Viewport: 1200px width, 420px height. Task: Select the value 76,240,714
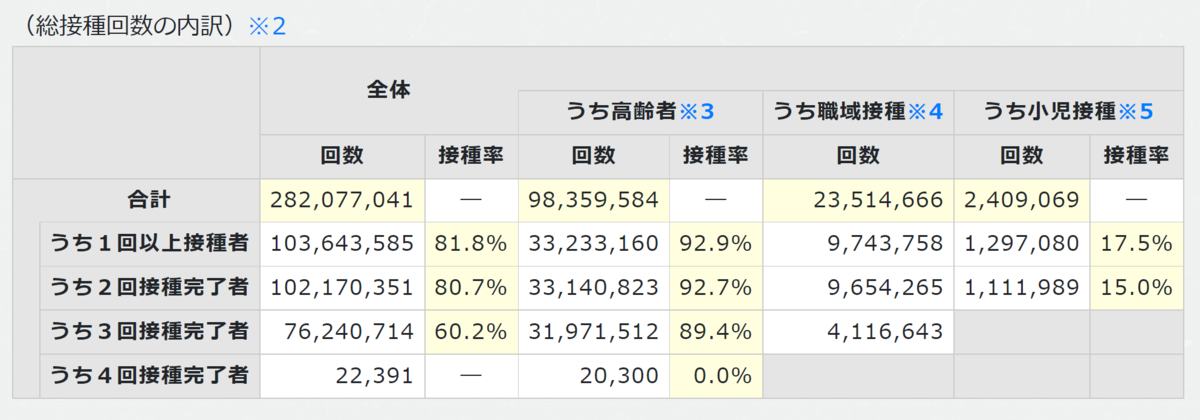350,332
